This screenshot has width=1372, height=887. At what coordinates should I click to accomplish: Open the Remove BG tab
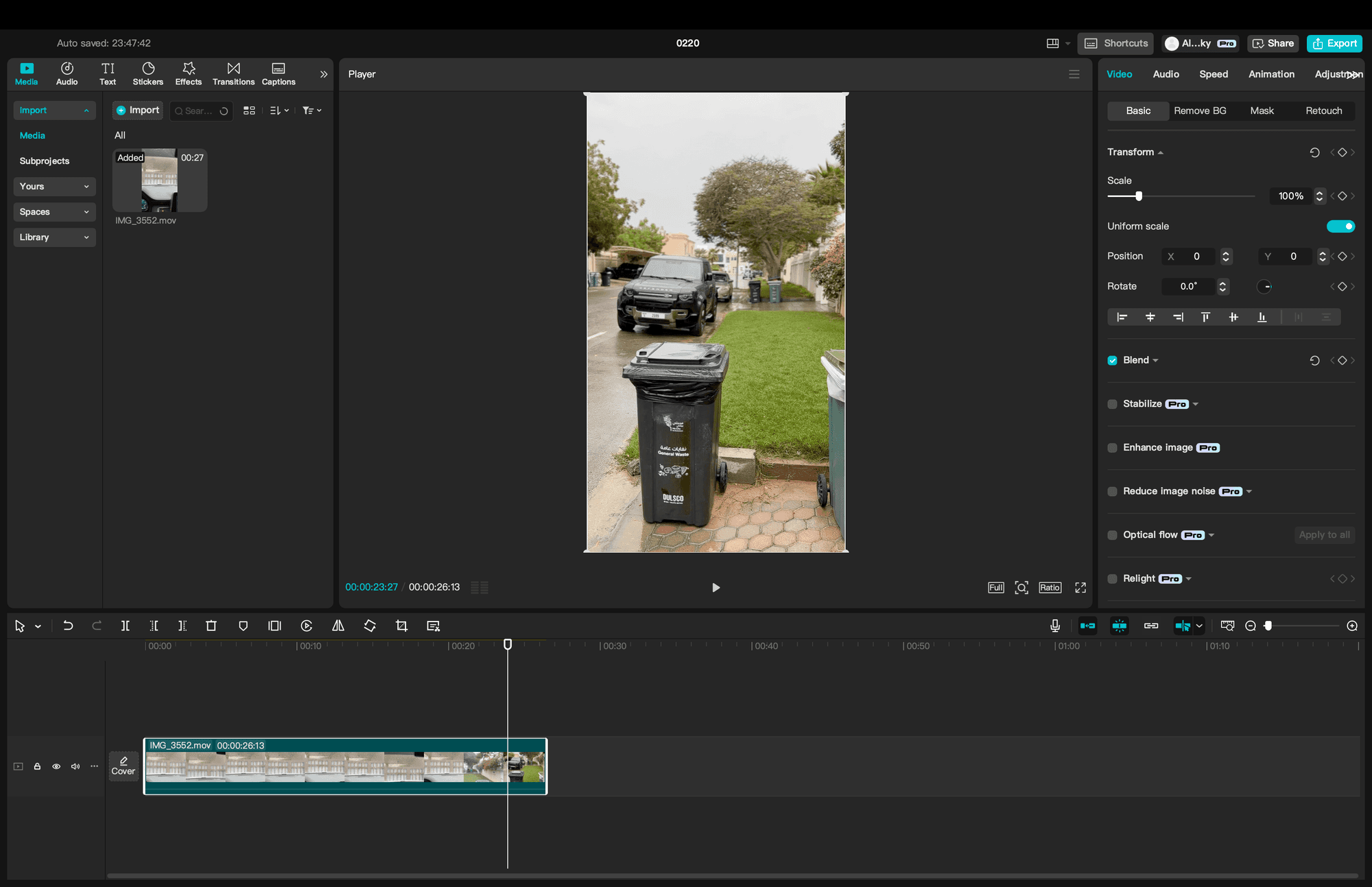(1200, 110)
